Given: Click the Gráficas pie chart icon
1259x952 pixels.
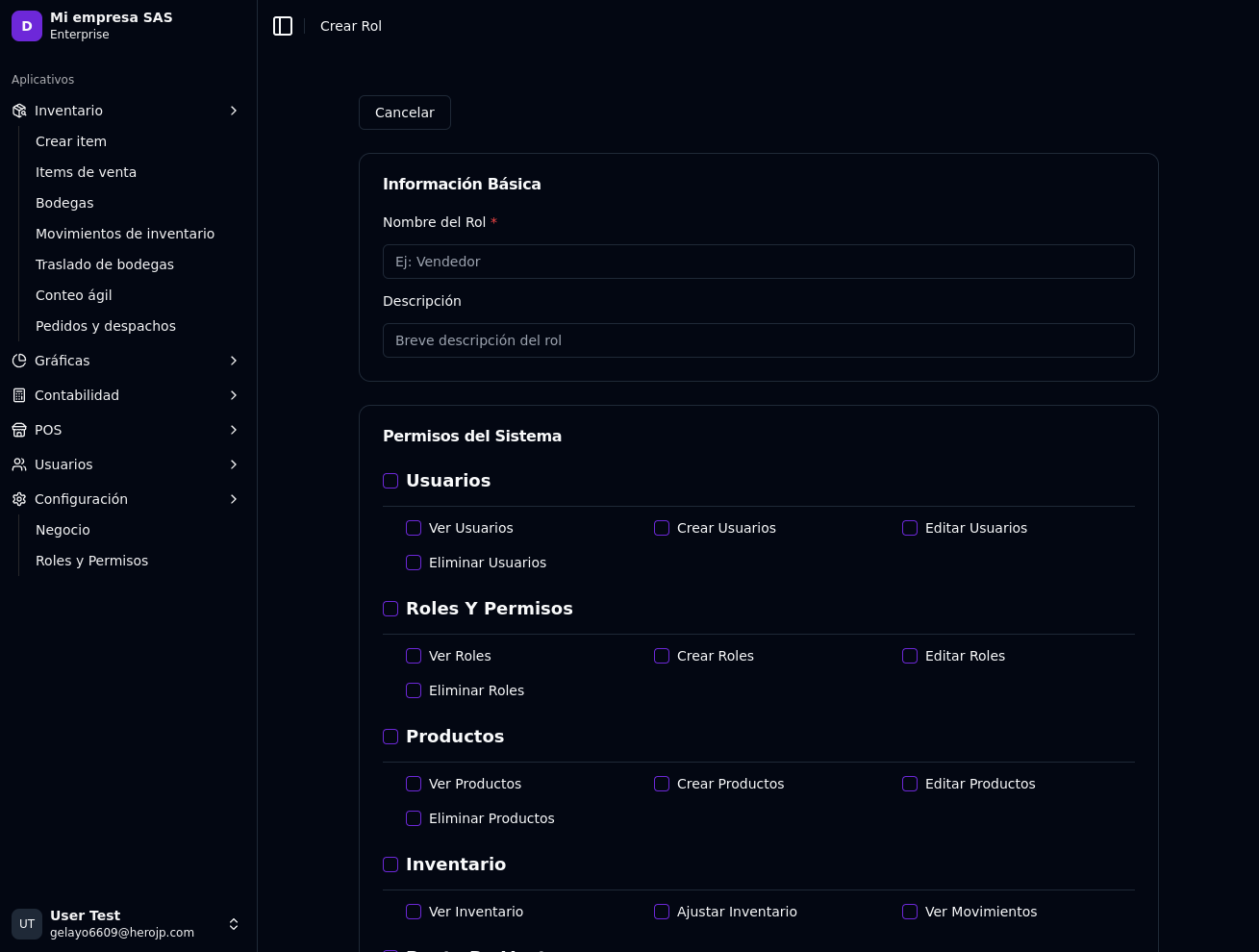Looking at the screenshot, I should click(x=19, y=361).
